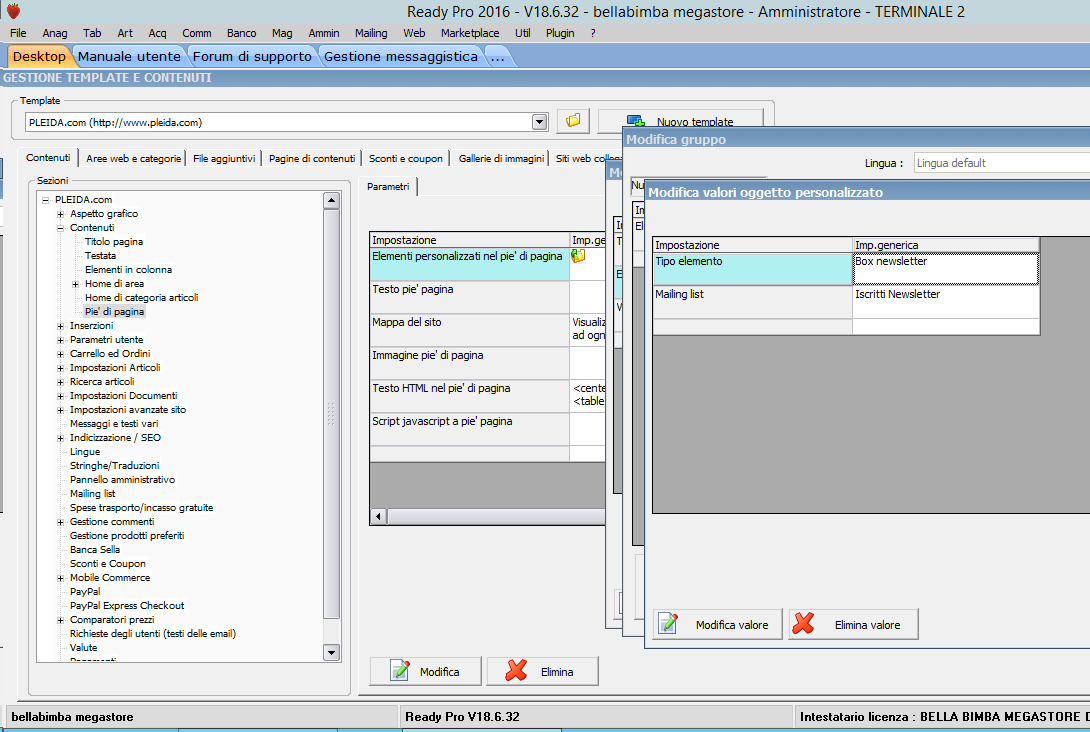
Task: Select the Immagine pie' di pagina row
Action: click(487, 363)
